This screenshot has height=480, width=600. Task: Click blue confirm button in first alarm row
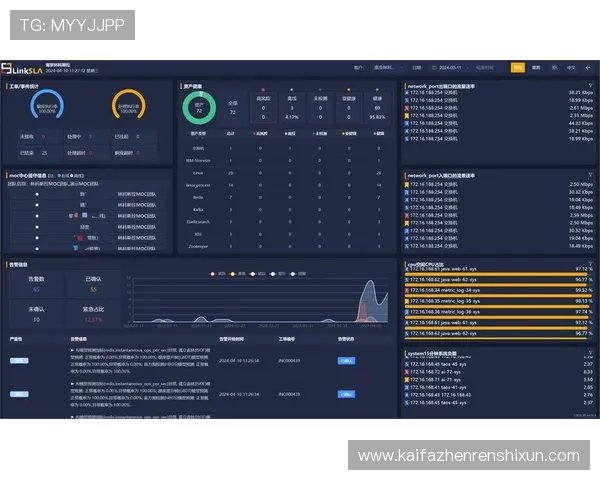pyautogui.click(x=347, y=359)
